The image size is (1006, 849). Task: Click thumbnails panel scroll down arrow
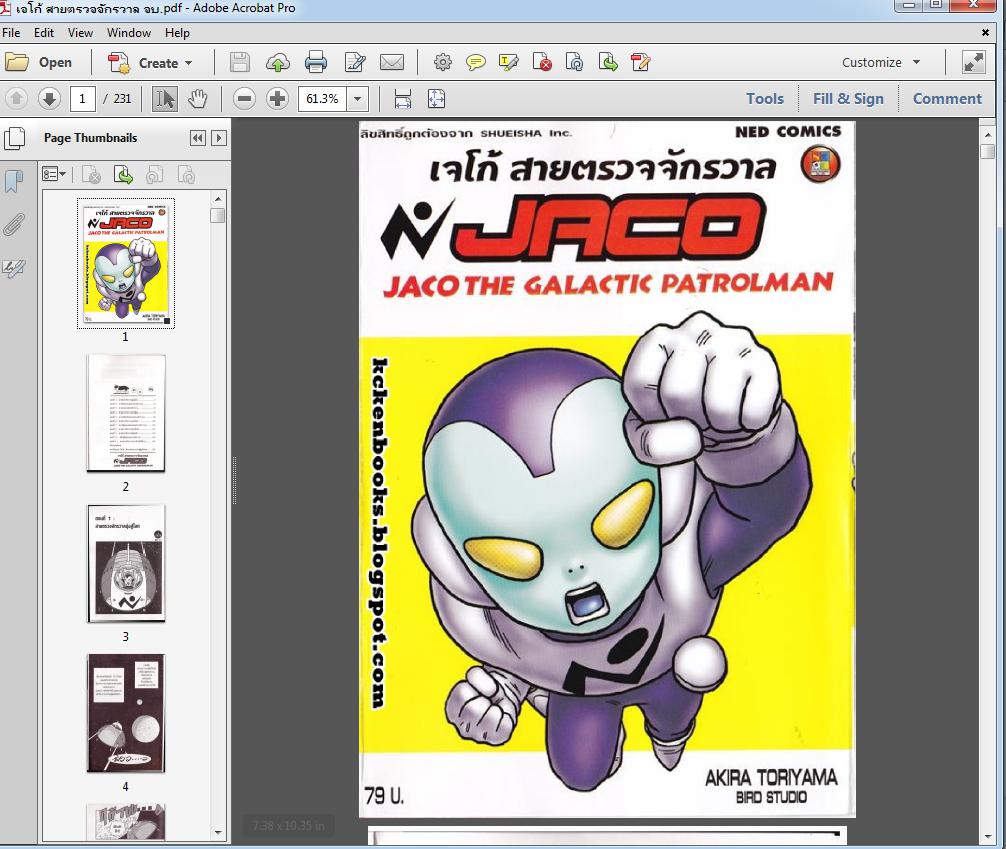coord(218,833)
